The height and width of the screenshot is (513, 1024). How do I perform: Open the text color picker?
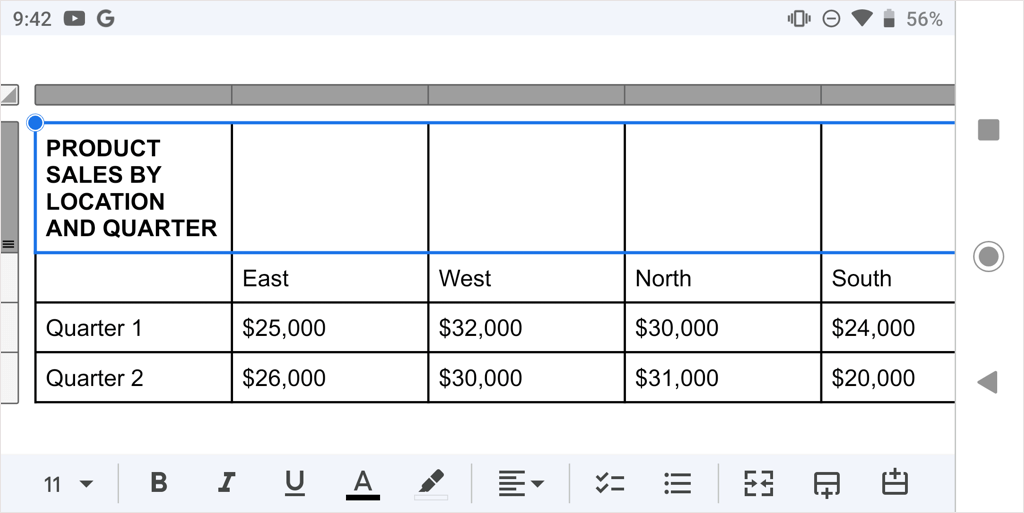click(x=363, y=484)
